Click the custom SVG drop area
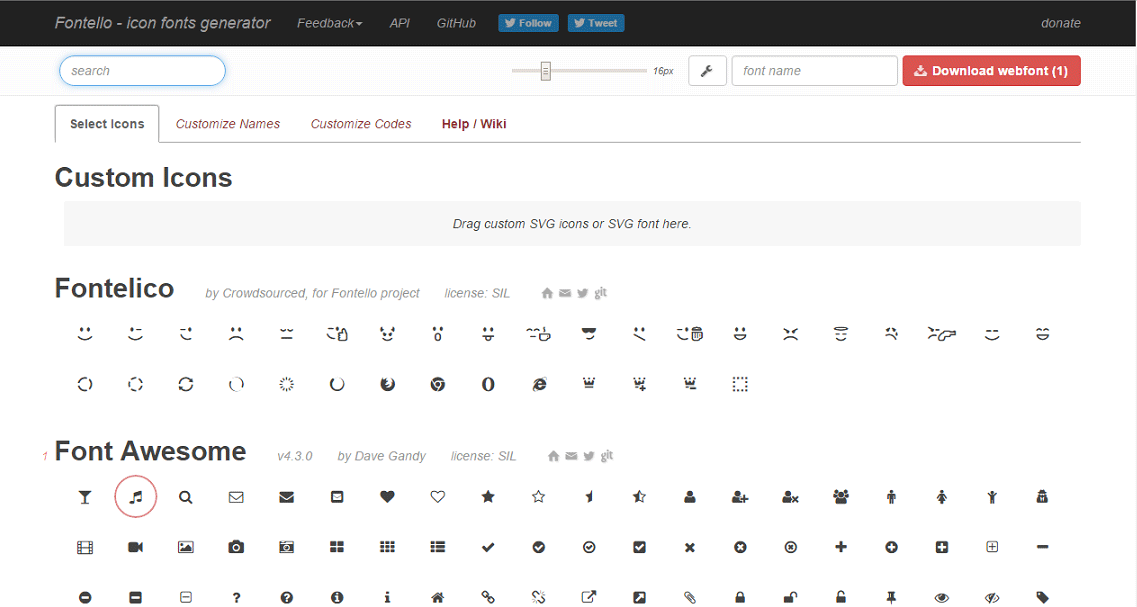 point(572,223)
